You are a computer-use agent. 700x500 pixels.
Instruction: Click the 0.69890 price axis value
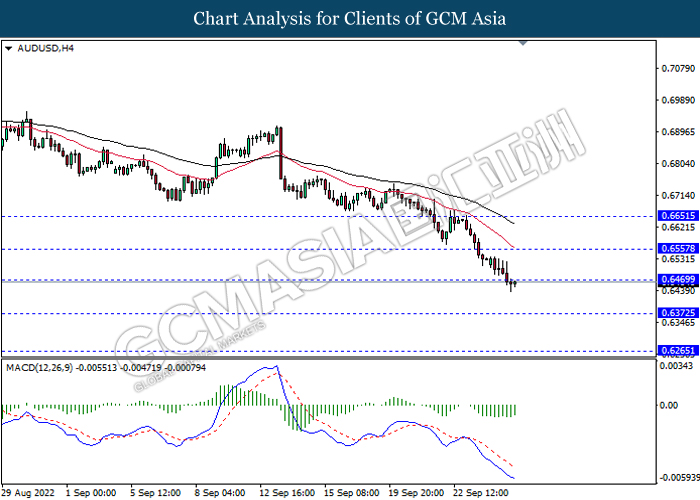pos(678,100)
